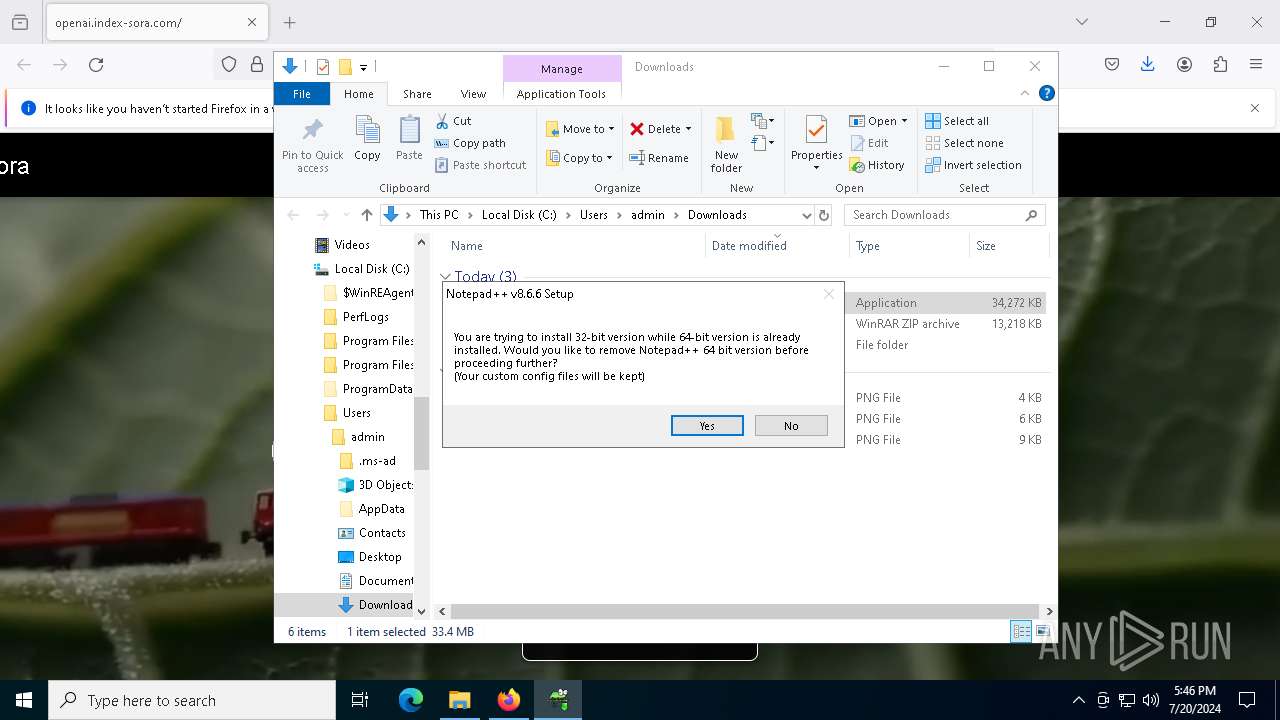Click Yes in Notepad++ Setup dialog
The image size is (1280, 720).
pyautogui.click(x=707, y=426)
